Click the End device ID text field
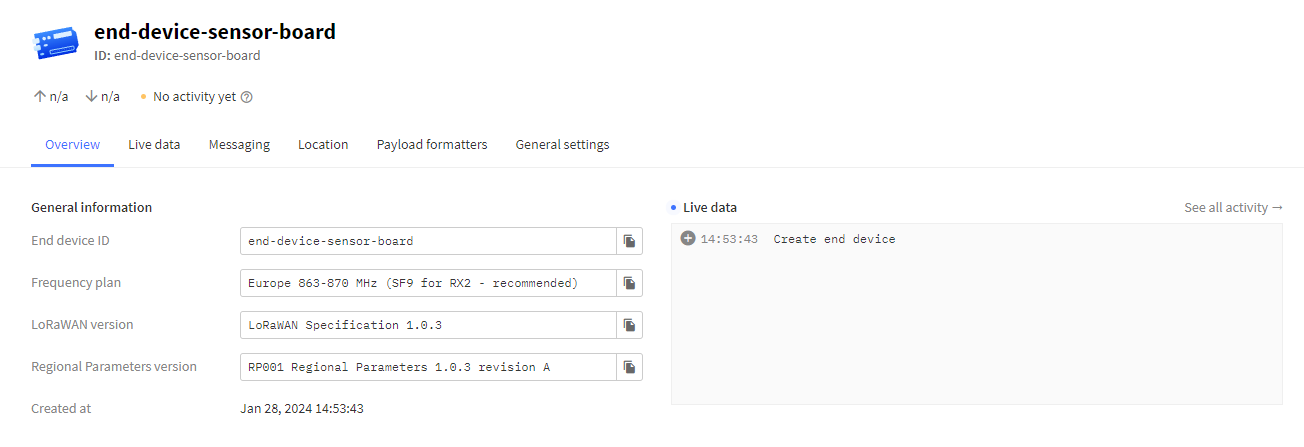Screen dimensions: 1304x447 pos(428,241)
